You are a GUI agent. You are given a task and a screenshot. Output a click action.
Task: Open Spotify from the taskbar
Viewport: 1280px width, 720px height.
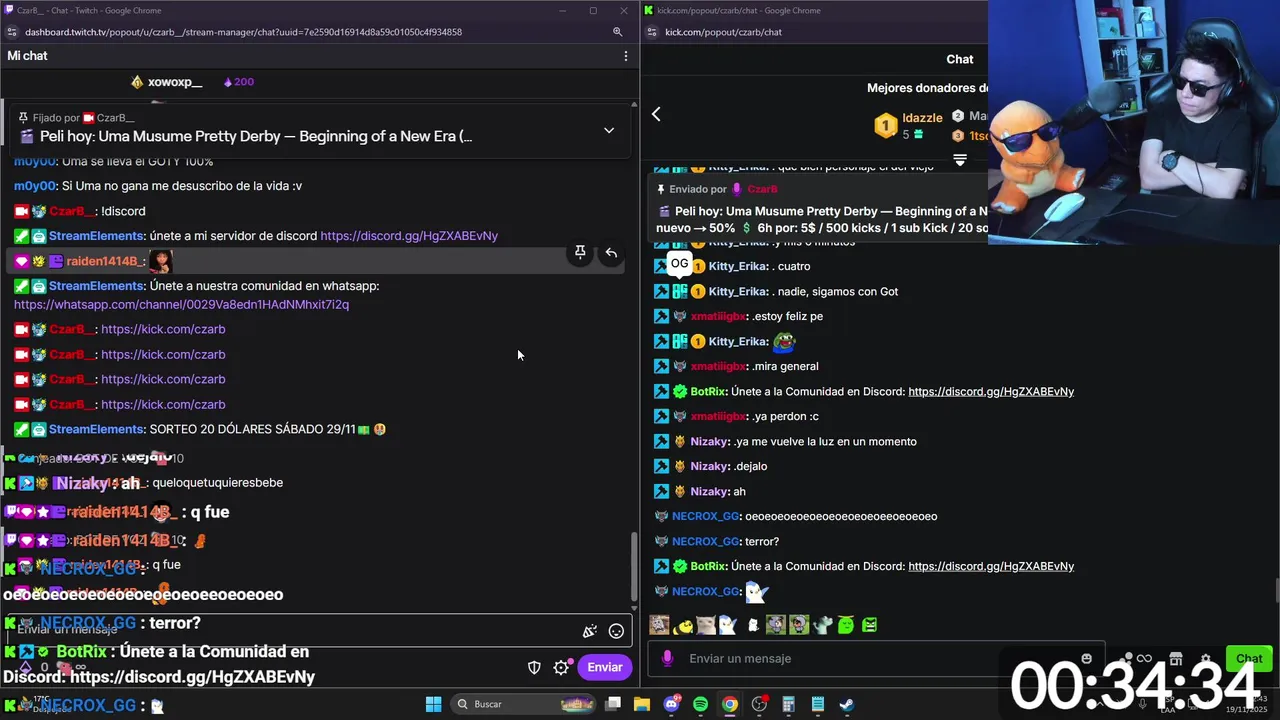[x=700, y=704]
